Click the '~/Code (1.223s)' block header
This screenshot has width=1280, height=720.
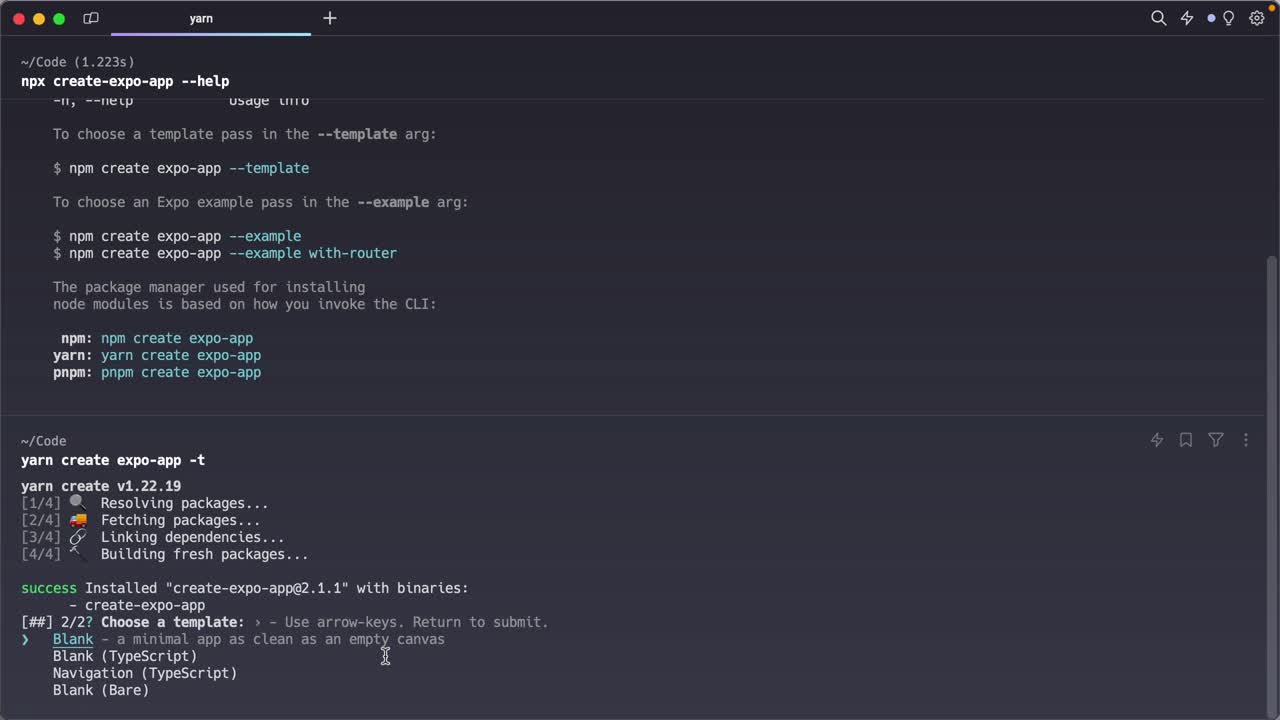[x=78, y=62]
